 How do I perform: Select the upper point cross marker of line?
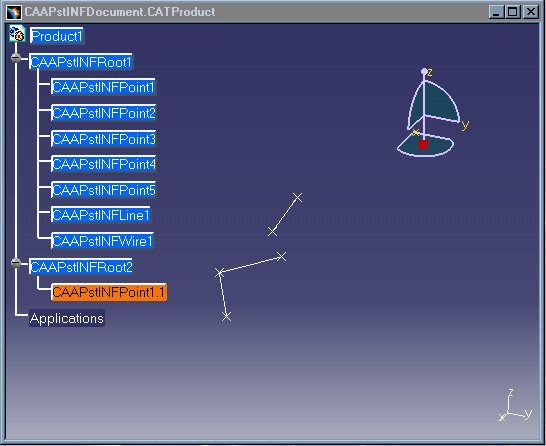click(297, 198)
